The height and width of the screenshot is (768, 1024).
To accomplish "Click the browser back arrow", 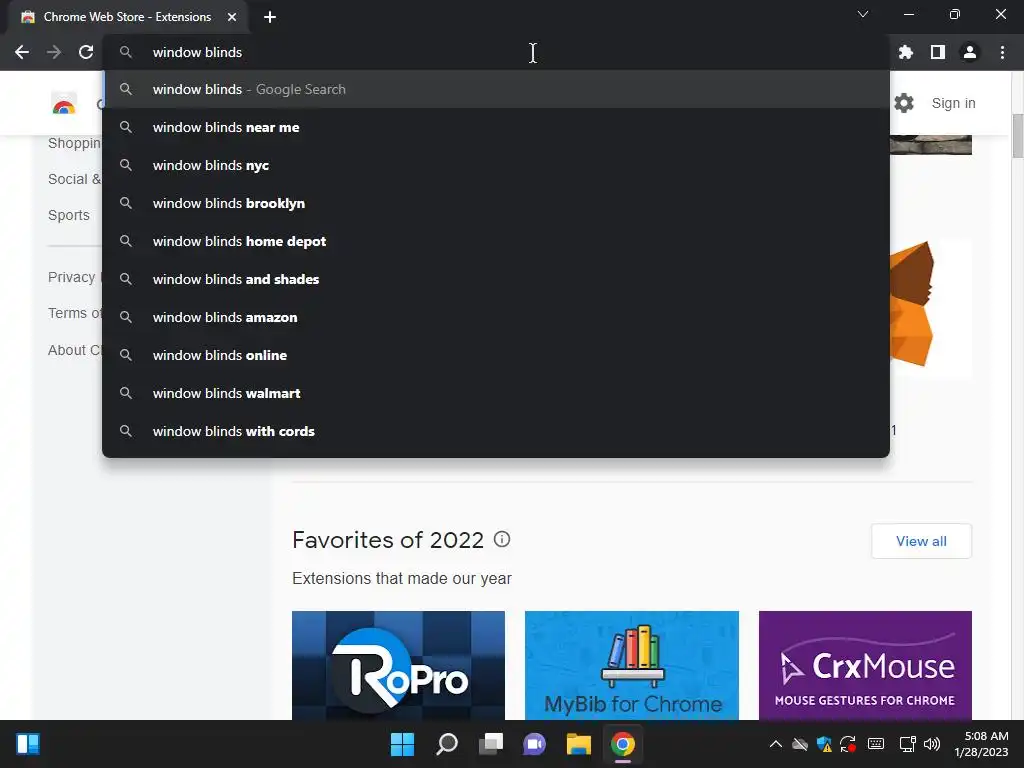I will 22,52.
